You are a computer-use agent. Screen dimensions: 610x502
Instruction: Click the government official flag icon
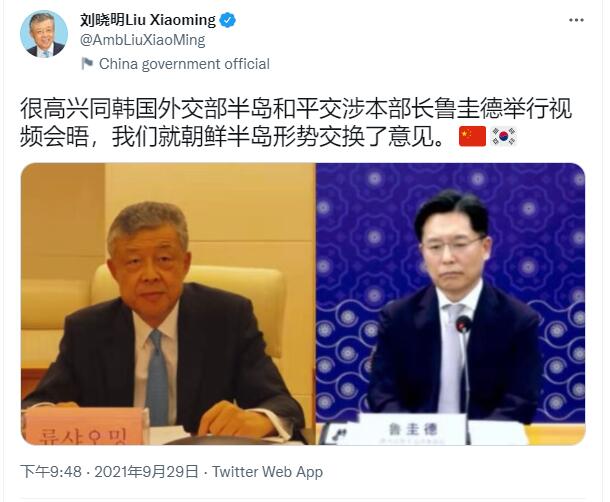(x=87, y=63)
